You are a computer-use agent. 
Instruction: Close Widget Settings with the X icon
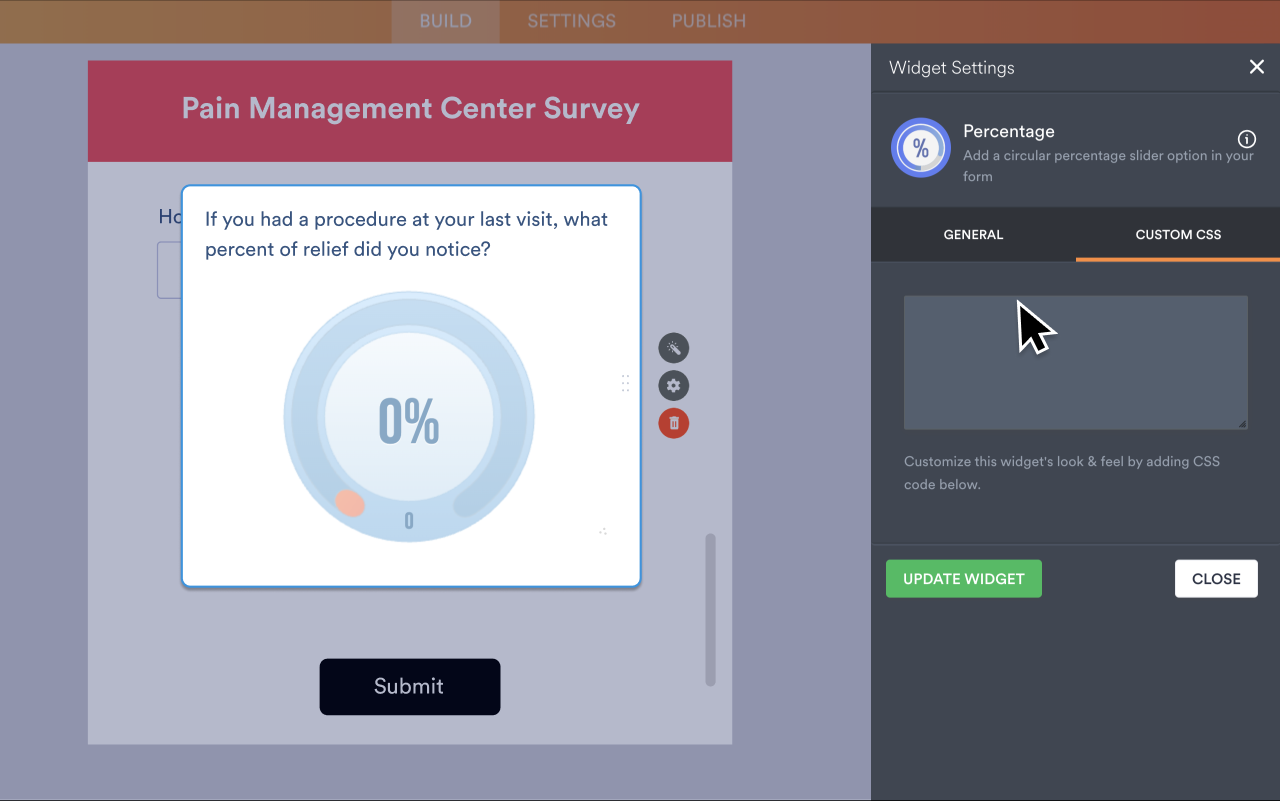coord(1257,67)
